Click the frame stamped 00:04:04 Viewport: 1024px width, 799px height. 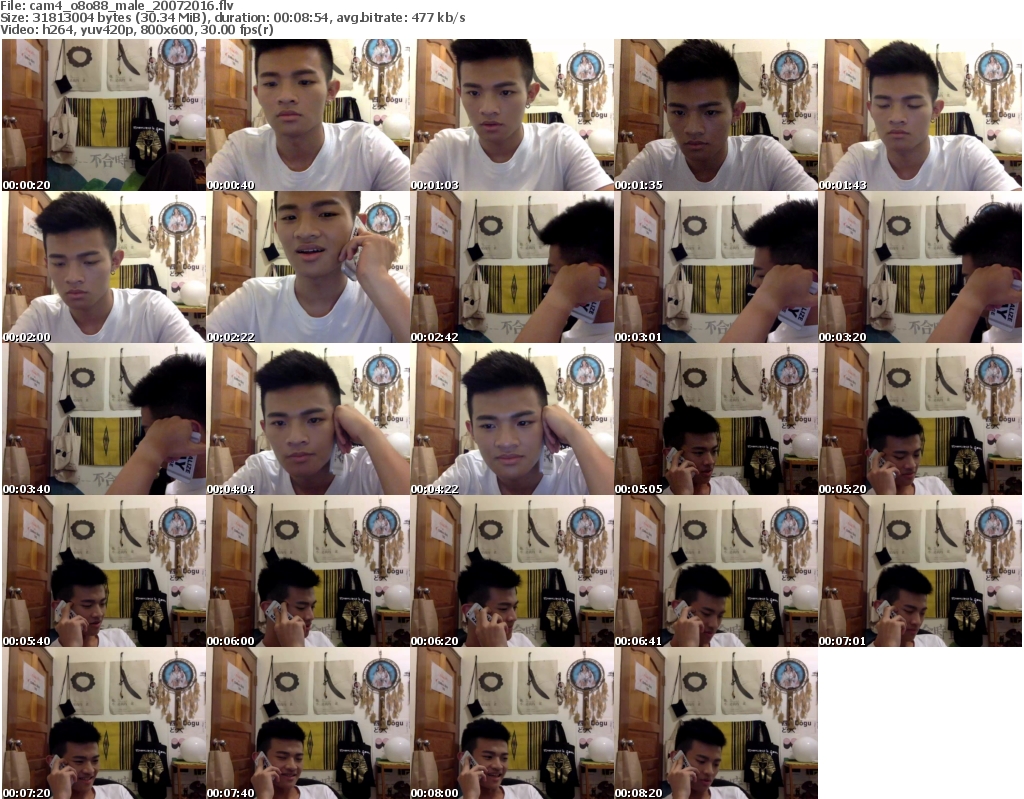pyautogui.click(x=308, y=419)
